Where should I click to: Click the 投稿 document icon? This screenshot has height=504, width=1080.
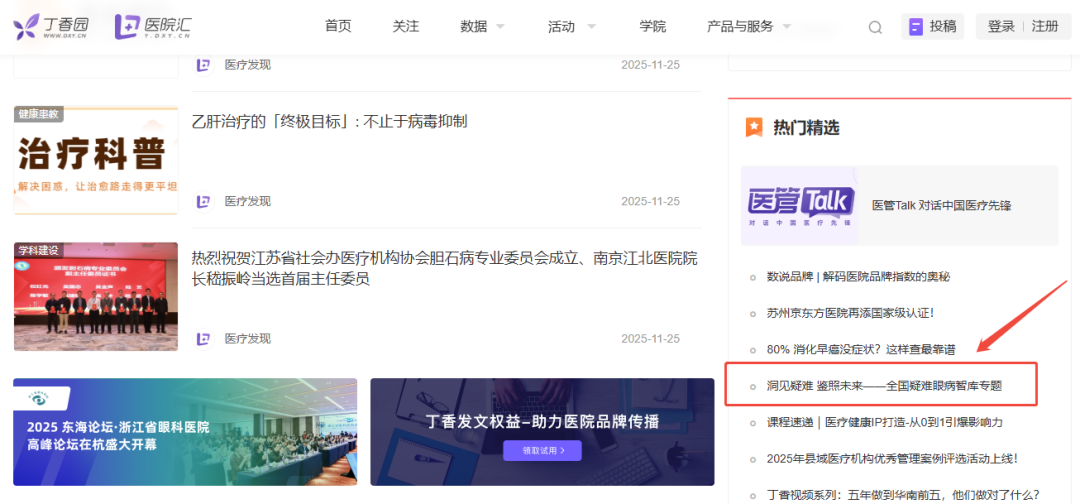pos(915,27)
